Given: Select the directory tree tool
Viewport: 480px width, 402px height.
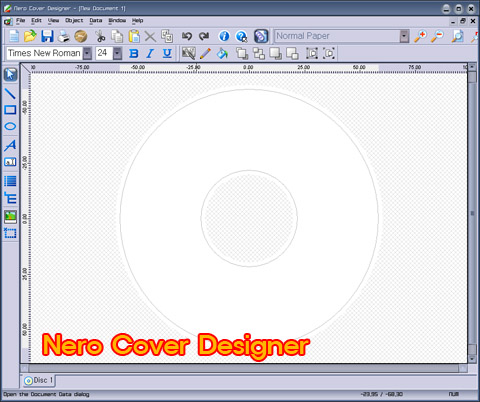Looking at the screenshot, I should 10,198.
